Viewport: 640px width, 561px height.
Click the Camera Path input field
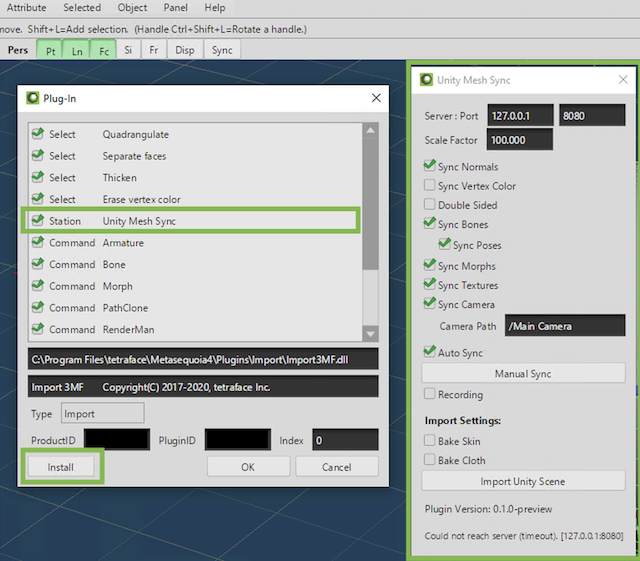565,326
